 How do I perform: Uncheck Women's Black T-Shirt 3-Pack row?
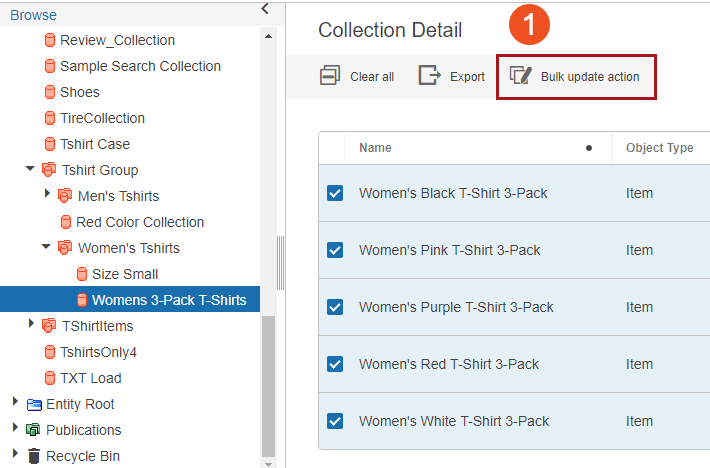(335, 193)
